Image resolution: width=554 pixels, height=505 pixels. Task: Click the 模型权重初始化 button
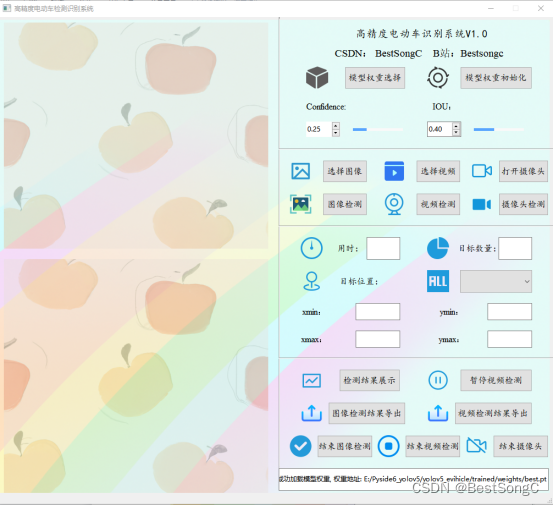pos(496,78)
